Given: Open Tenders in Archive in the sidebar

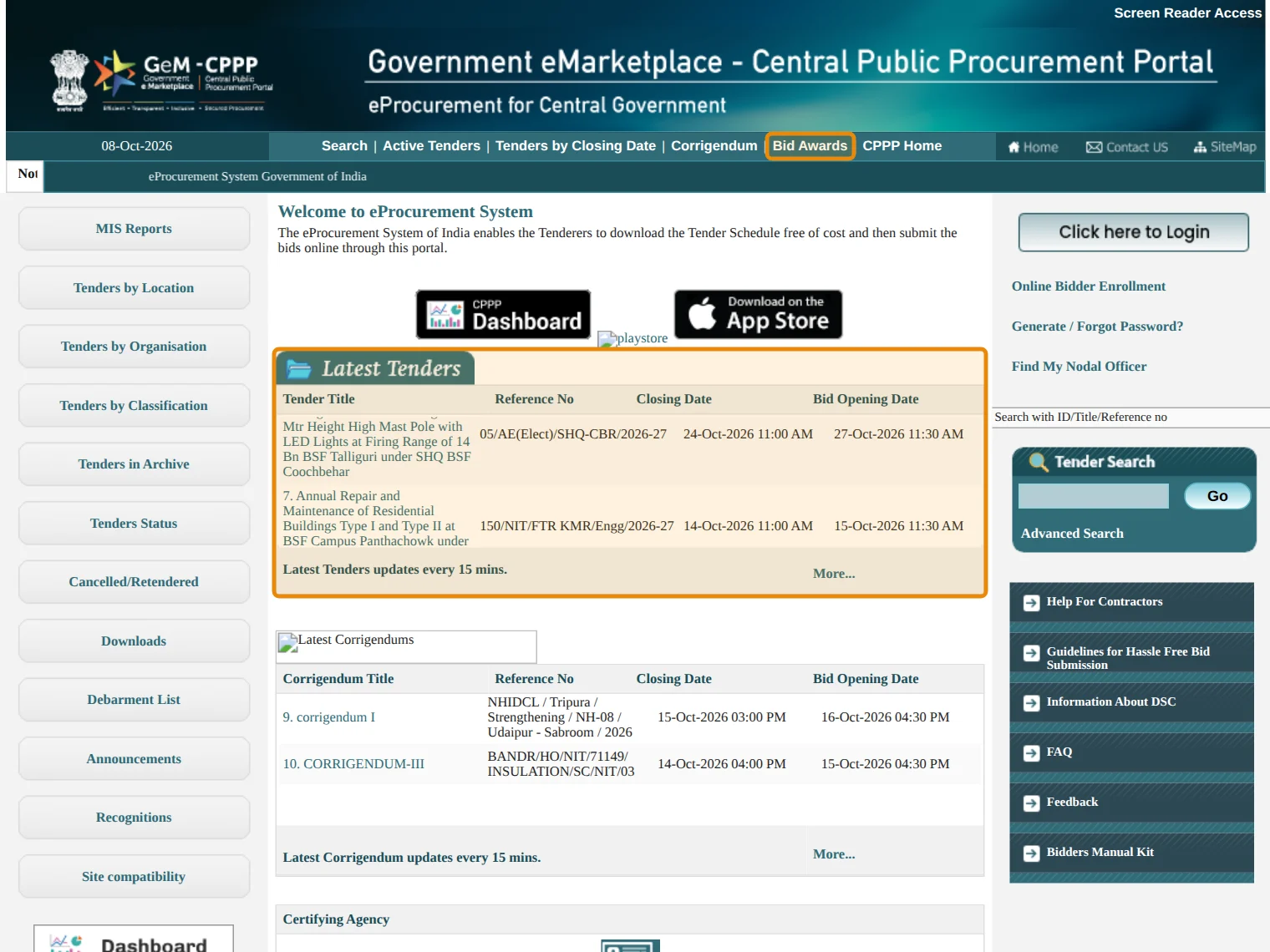Looking at the screenshot, I should [134, 464].
